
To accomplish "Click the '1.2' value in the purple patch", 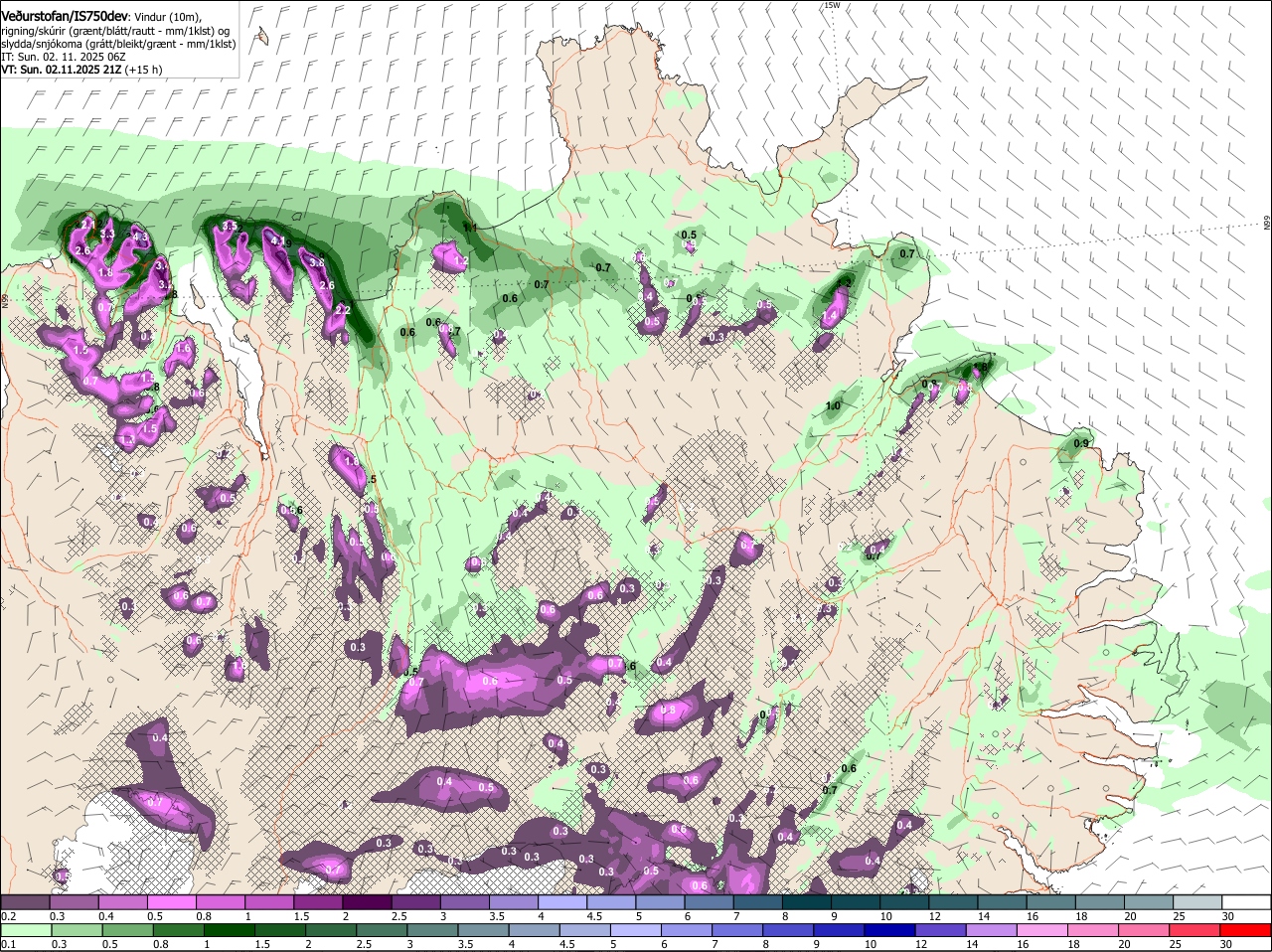I will 460,261.
